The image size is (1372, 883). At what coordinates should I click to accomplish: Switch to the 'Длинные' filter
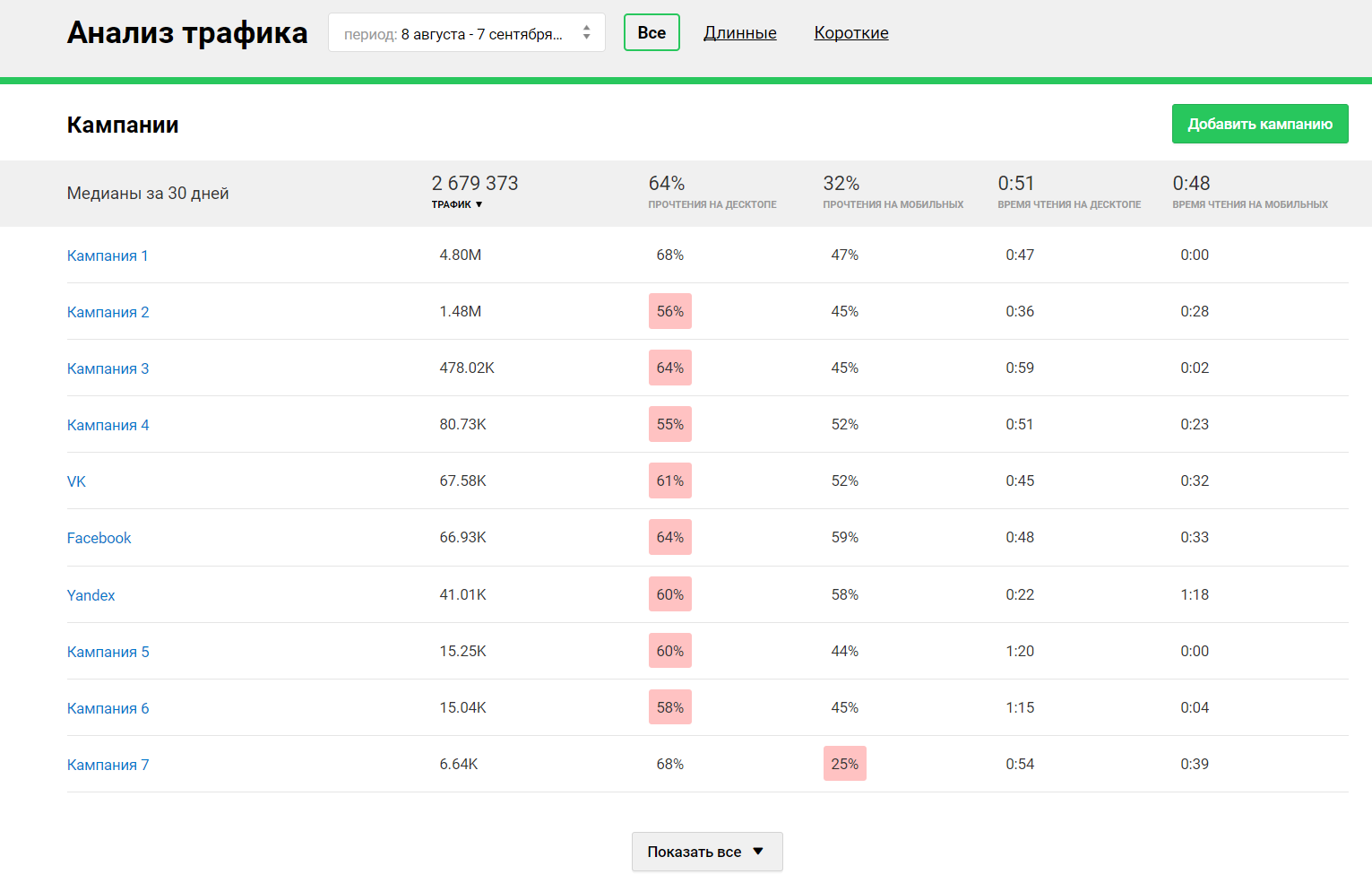point(739,33)
